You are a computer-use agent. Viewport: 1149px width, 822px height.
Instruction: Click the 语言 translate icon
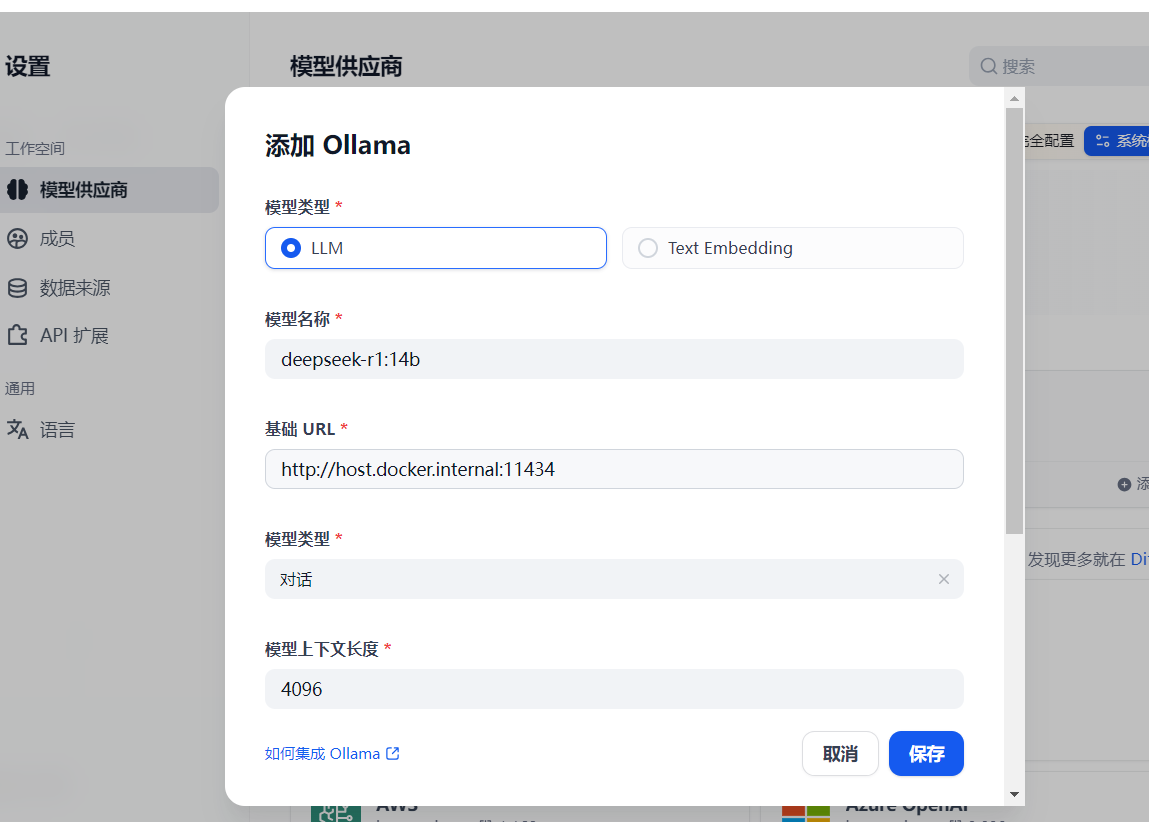pyautogui.click(x=17, y=430)
